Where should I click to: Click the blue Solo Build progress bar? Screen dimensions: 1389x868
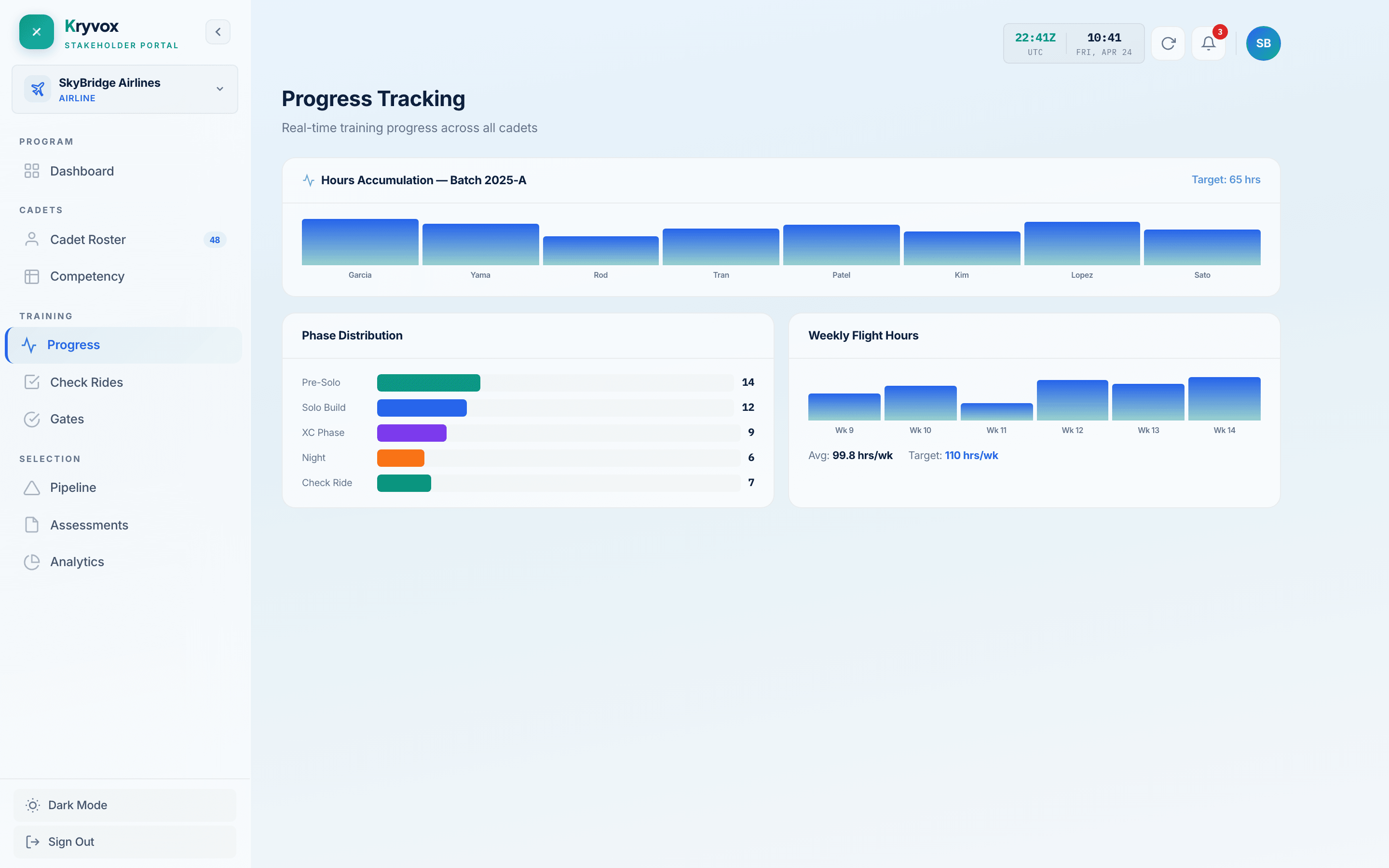pos(422,407)
